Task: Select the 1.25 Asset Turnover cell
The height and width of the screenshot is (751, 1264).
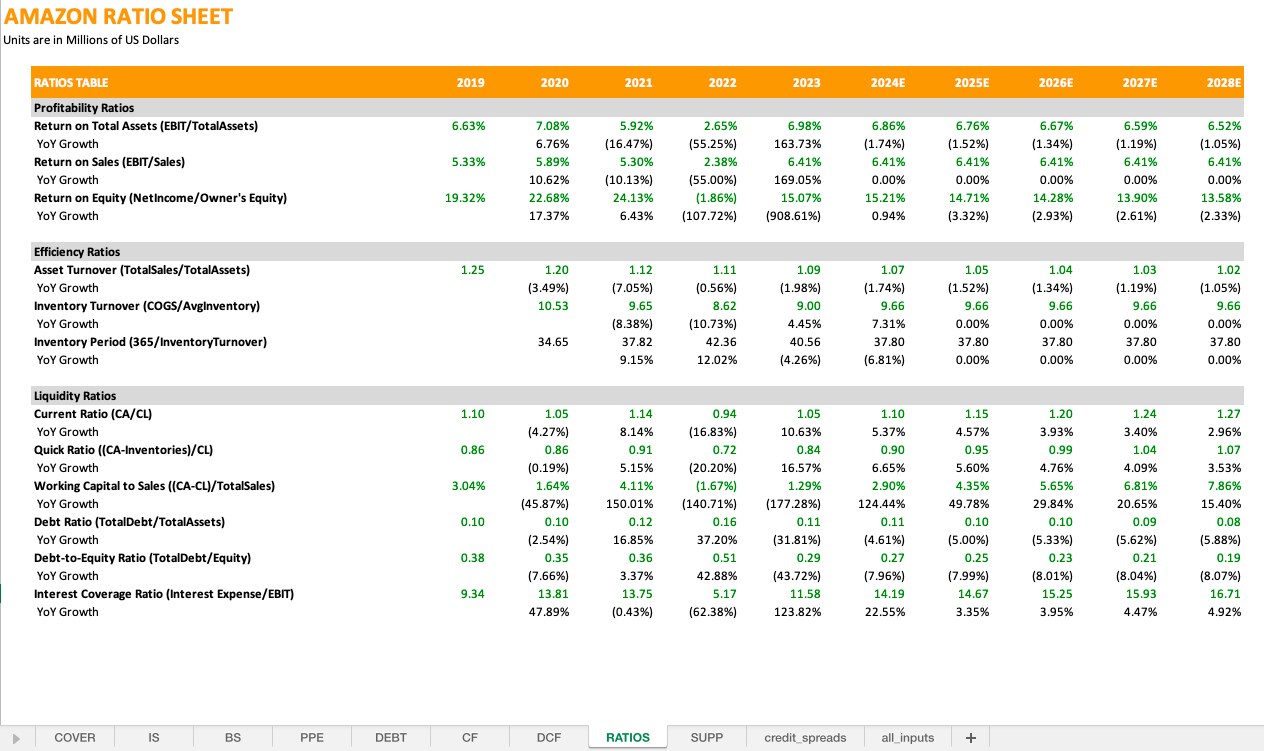Action: click(474, 270)
